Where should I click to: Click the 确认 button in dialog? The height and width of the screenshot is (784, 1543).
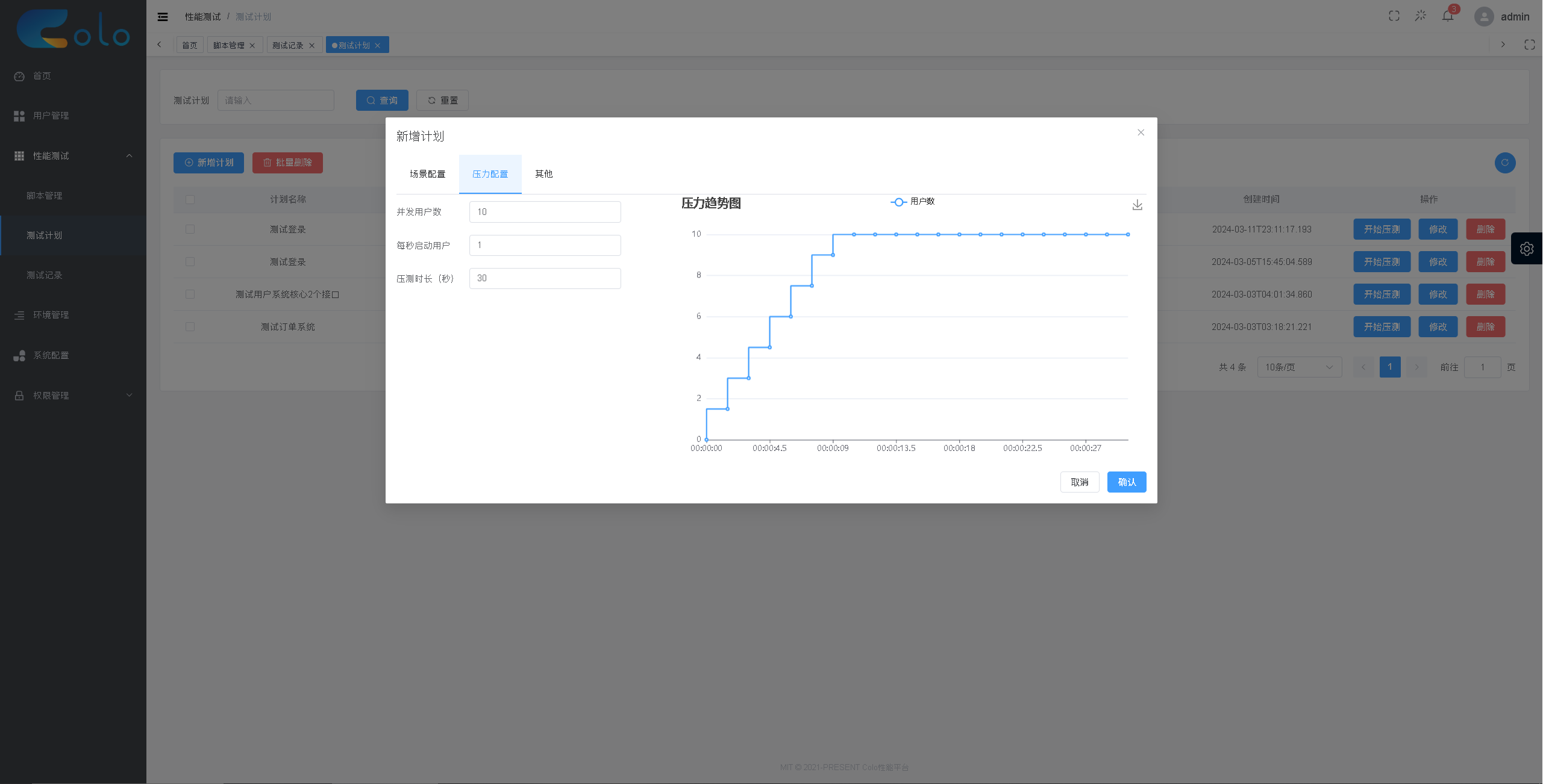click(x=1127, y=482)
